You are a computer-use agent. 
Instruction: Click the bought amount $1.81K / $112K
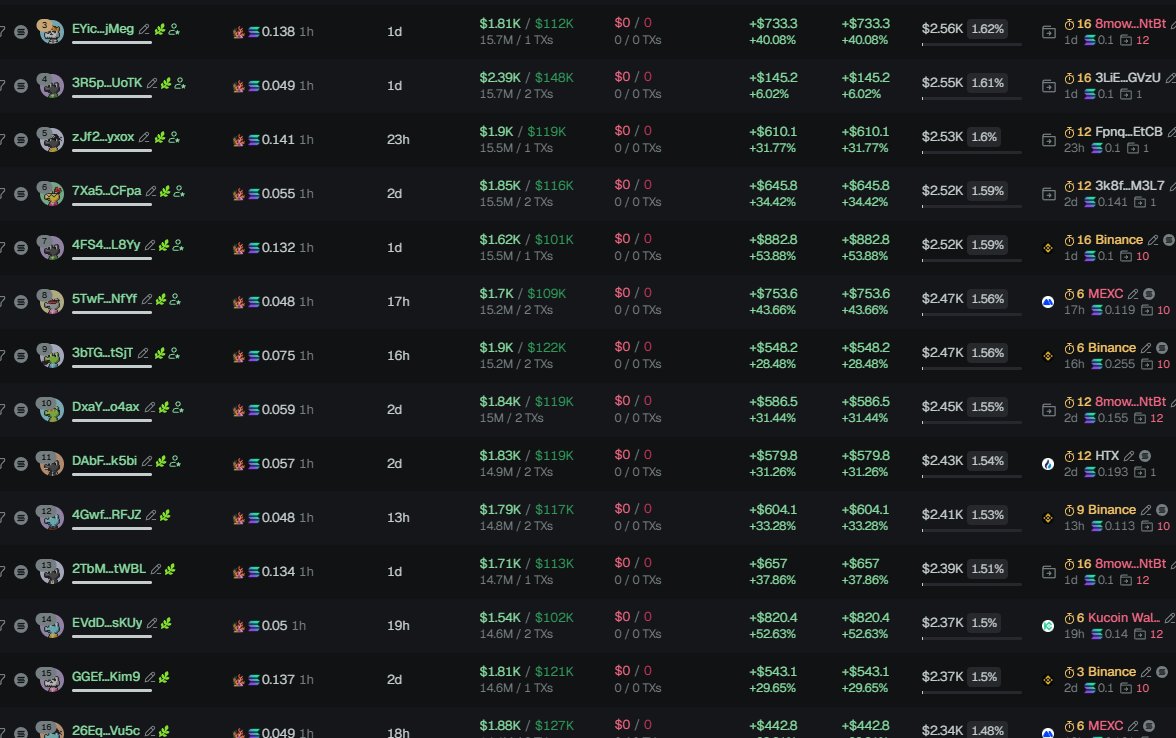click(526, 23)
